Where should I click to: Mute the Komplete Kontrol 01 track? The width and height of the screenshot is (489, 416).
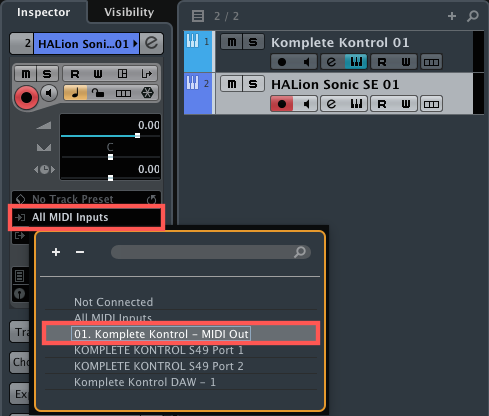pos(232,42)
